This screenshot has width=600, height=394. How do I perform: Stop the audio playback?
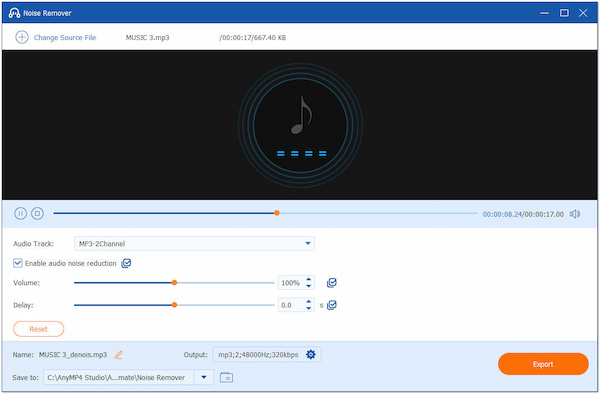(x=38, y=213)
